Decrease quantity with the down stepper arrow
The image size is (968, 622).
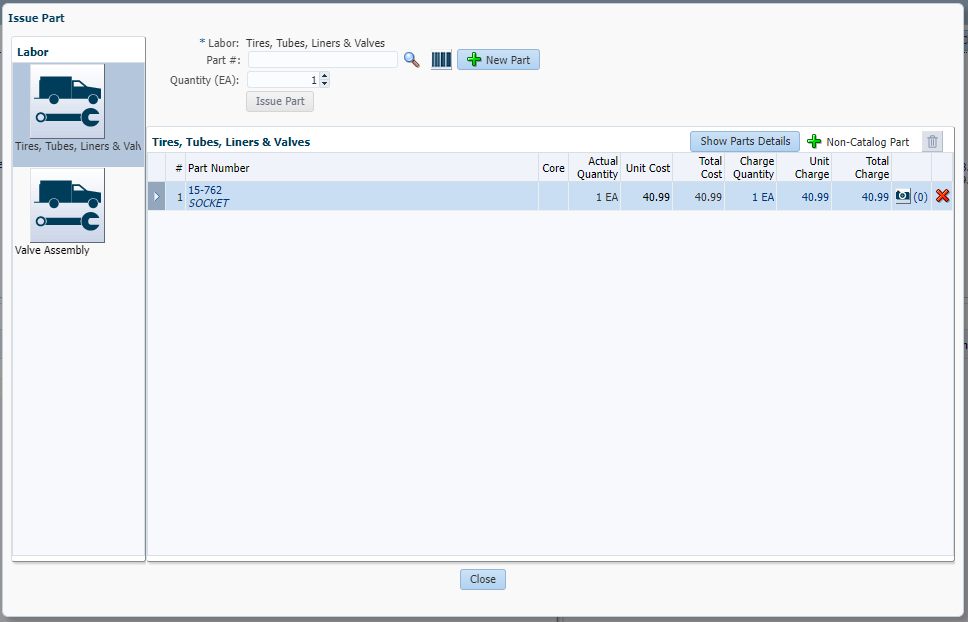click(x=324, y=84)
